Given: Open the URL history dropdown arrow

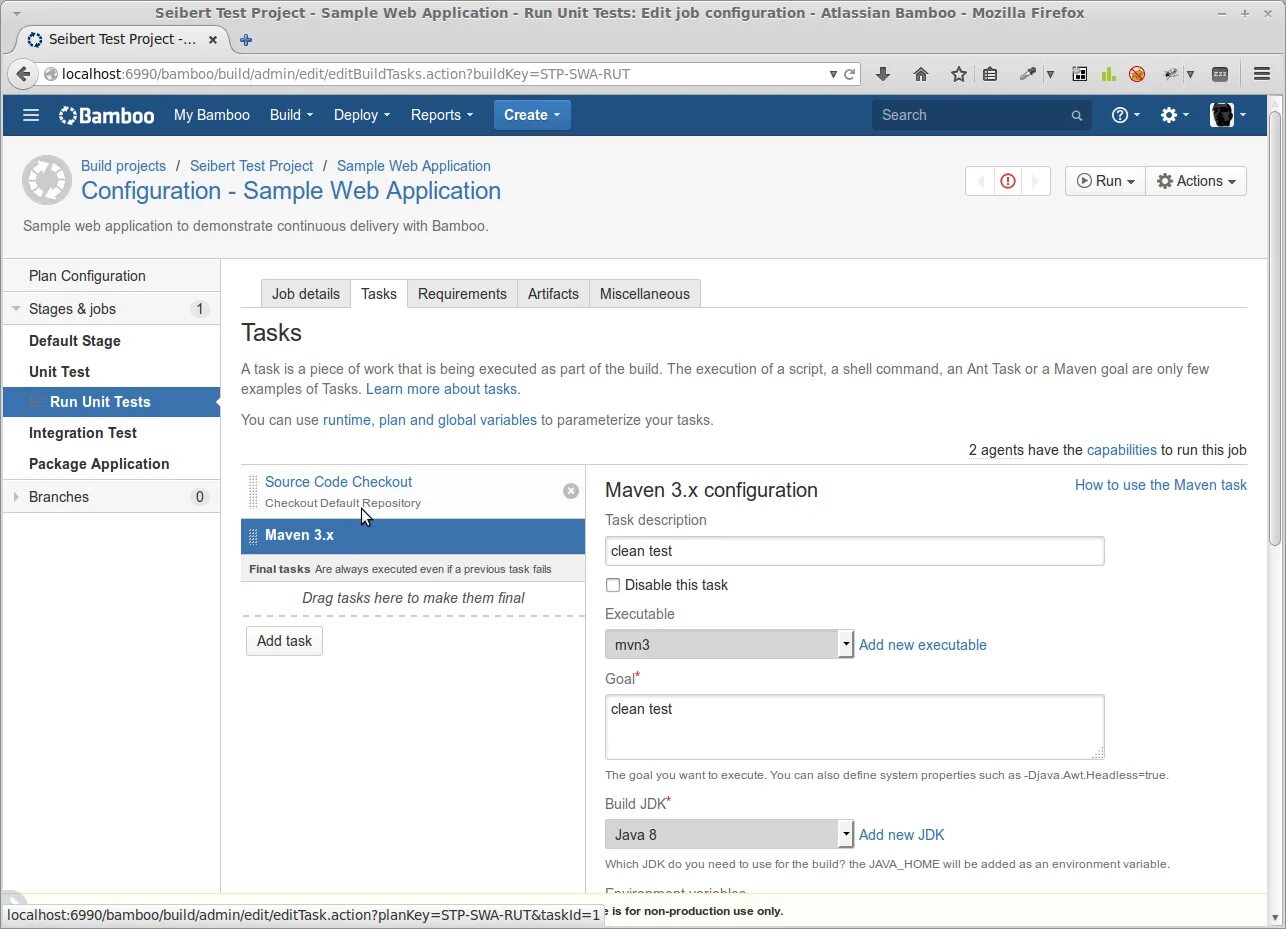Looking at the screenshot, I should (x=833, y=74).
